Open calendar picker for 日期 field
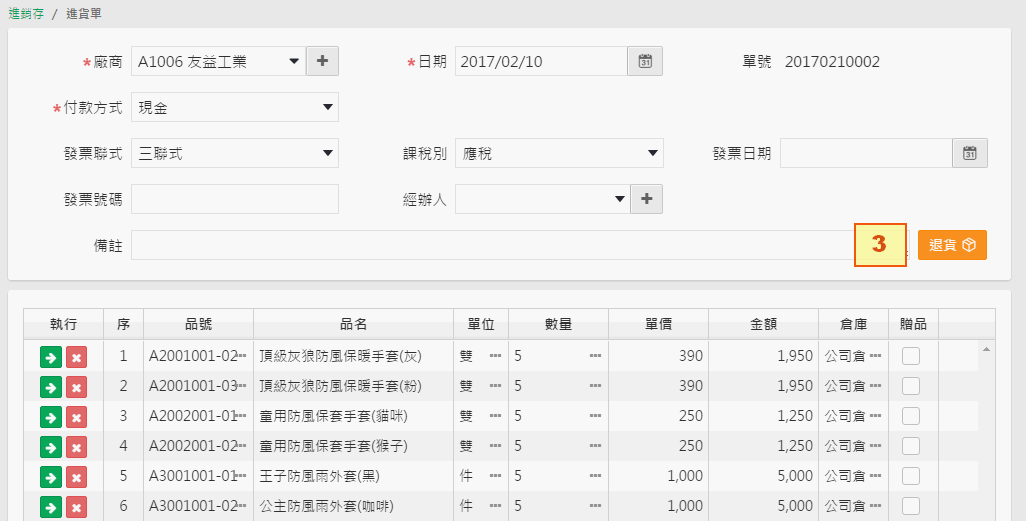This screenshot has height=521, width=1026. (645, 62)
